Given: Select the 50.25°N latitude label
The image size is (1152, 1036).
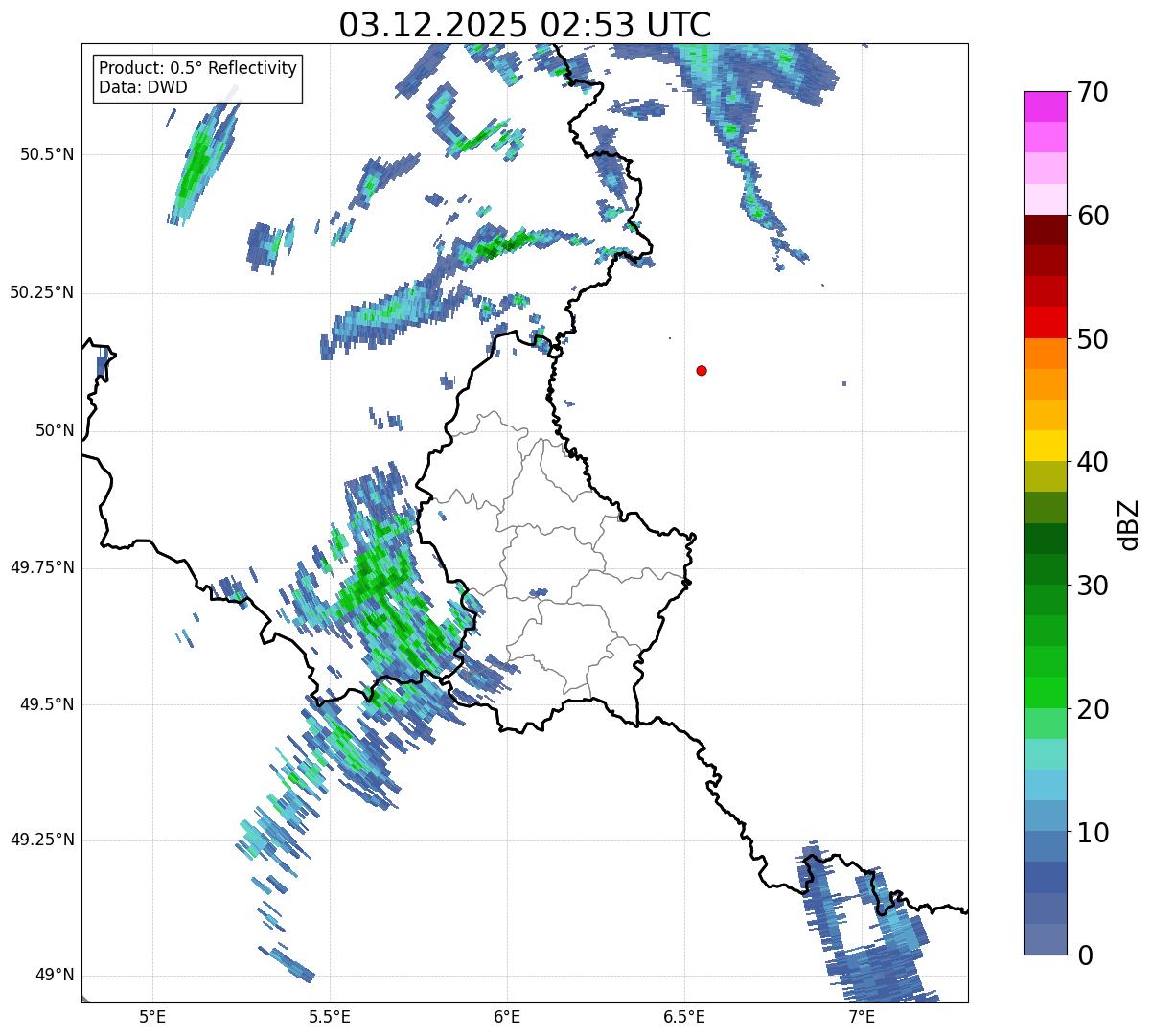Looking at the screenshot, I should pos(42,292).
